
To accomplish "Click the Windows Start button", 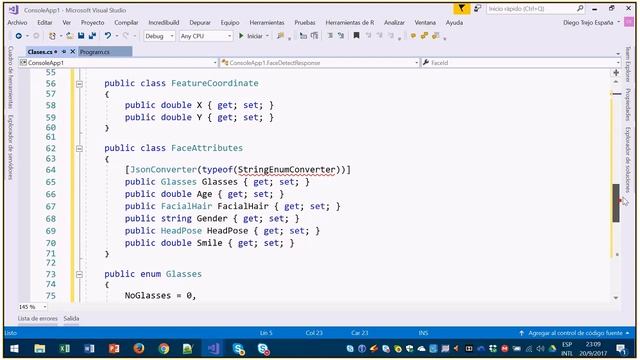I will pos(14,349).
